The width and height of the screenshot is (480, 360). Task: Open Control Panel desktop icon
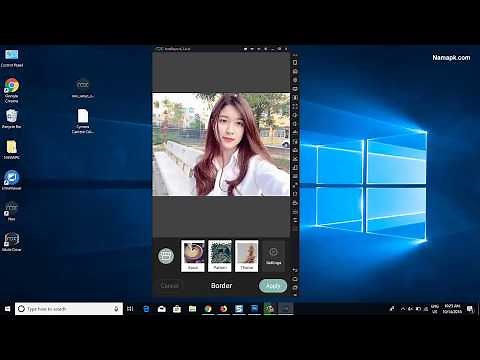(12, 58)
